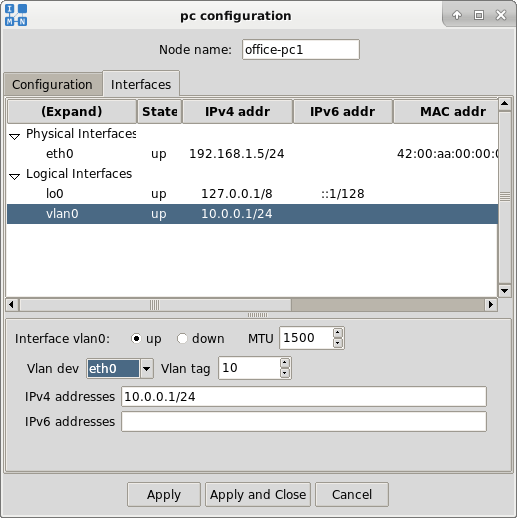Click the ::1/128 IPv6 cell
The image size is (517, 518).
coord(343,194)
